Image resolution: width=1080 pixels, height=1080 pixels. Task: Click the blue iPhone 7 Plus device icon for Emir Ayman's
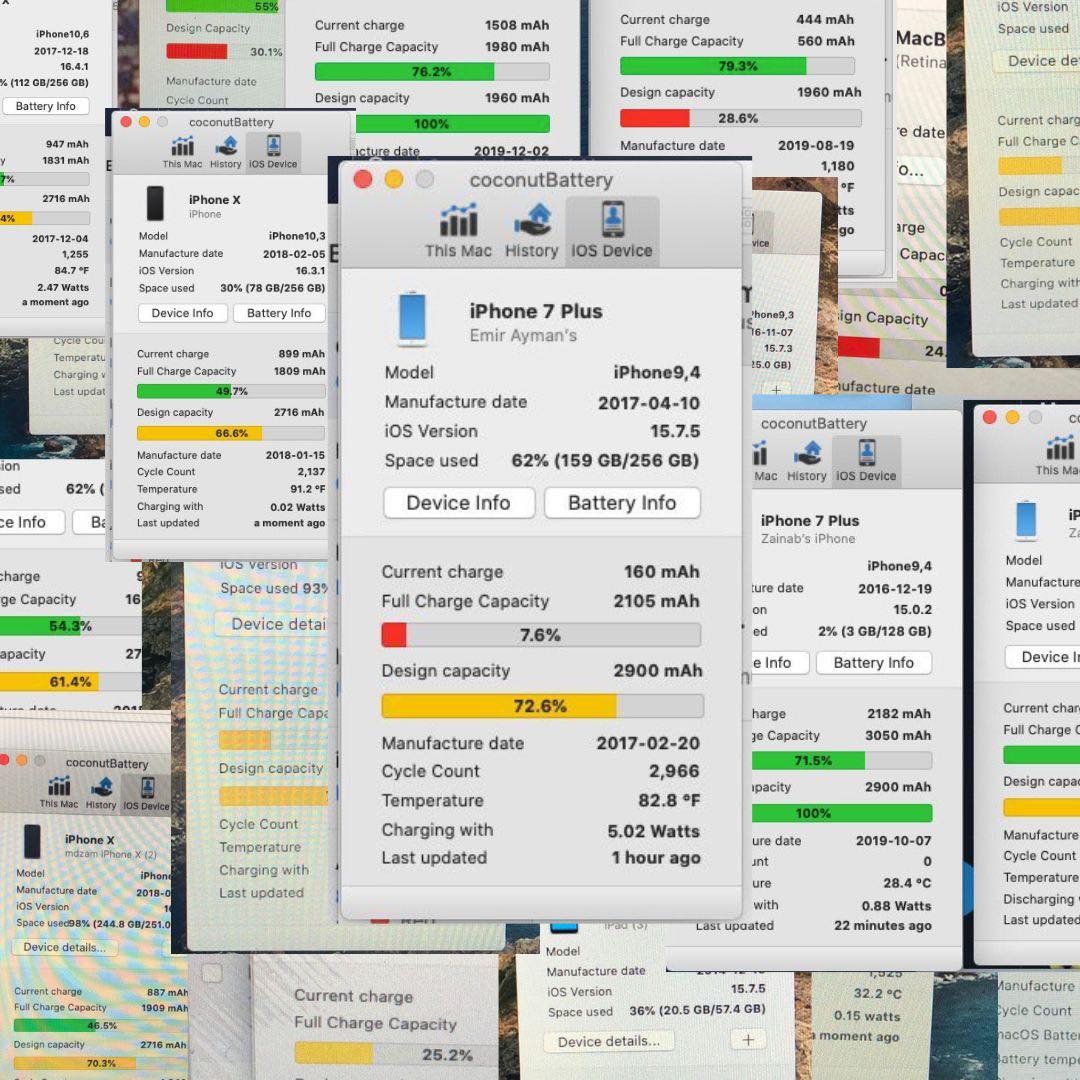pyautogui.click(x=413, y=319)
